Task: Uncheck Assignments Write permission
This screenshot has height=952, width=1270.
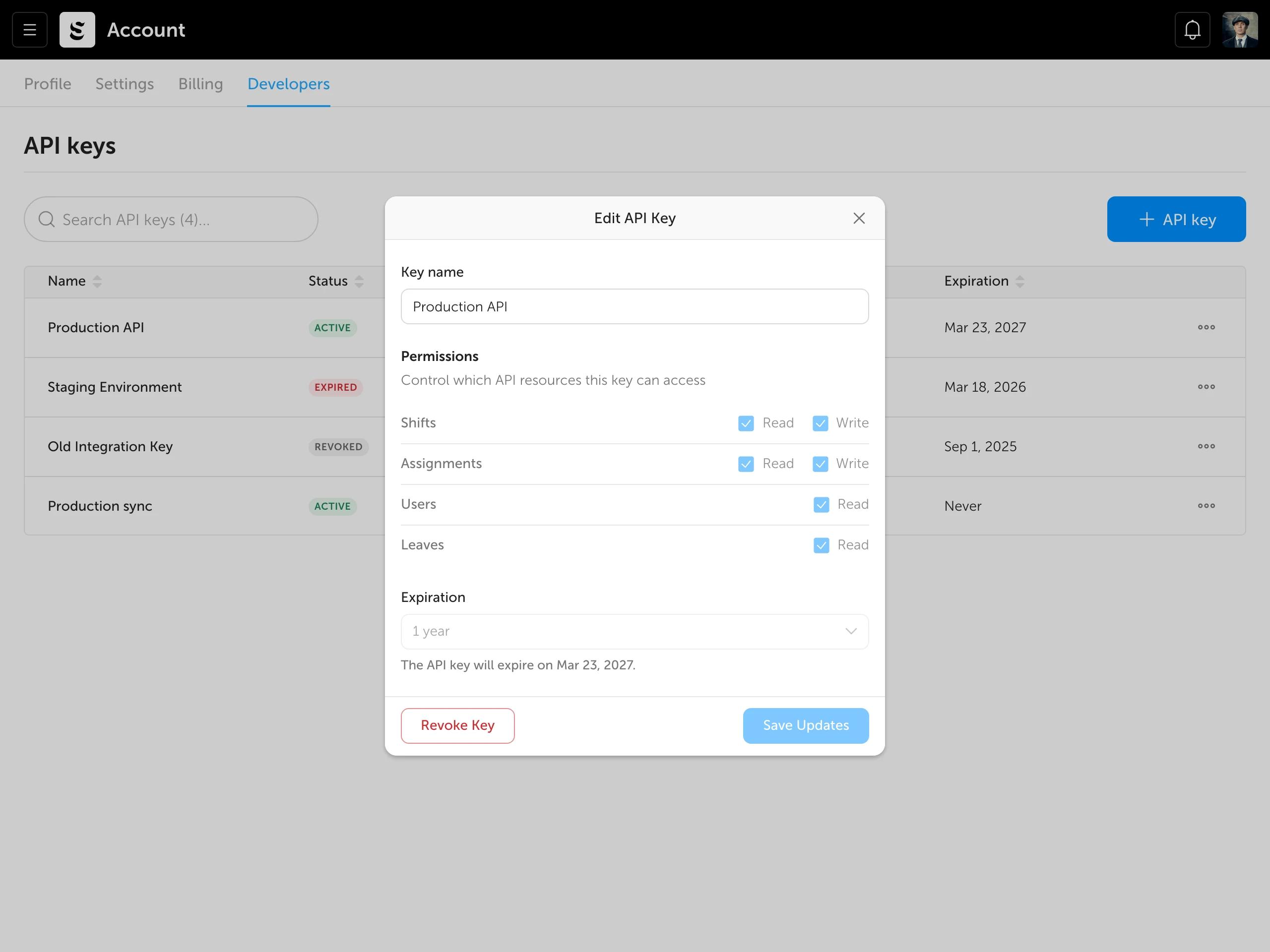Action: pos(820,464)
